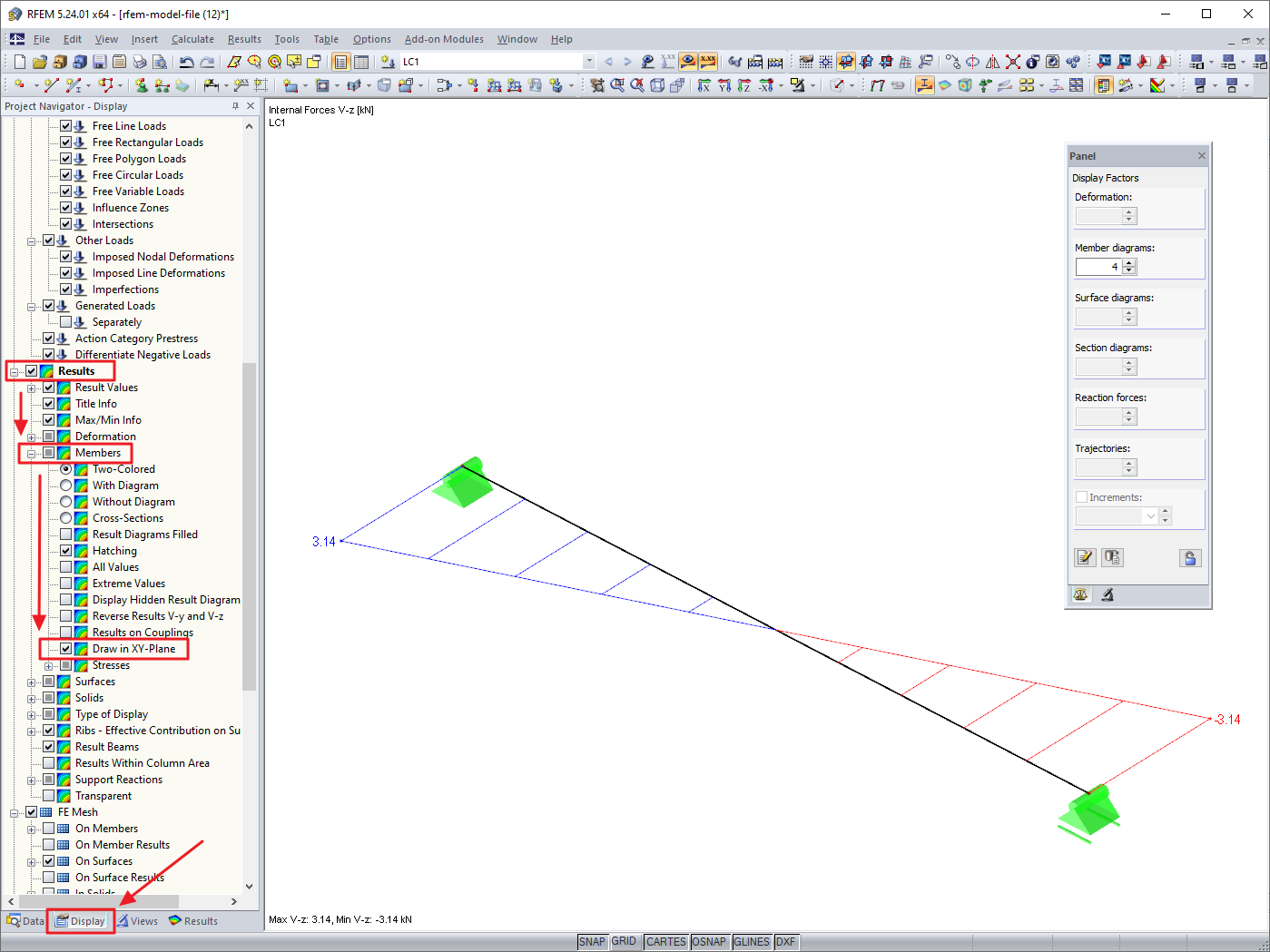Open the LC1 load case dropdown
Viewport: 1270px width, 952px height.
[589, 62]
